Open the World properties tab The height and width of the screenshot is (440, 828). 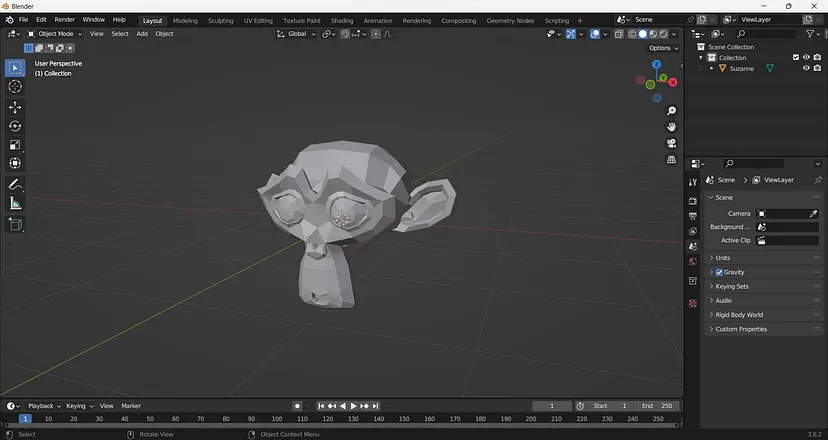click(x=693, y=262)
